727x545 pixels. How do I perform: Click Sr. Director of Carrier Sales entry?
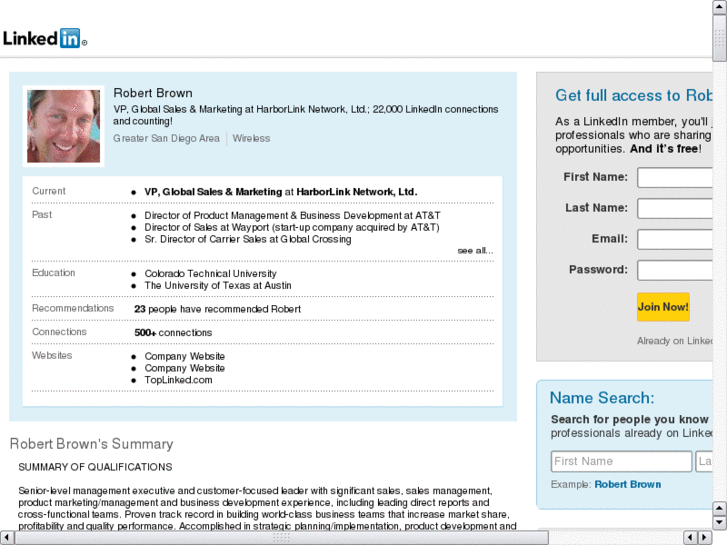click(248, 239)
